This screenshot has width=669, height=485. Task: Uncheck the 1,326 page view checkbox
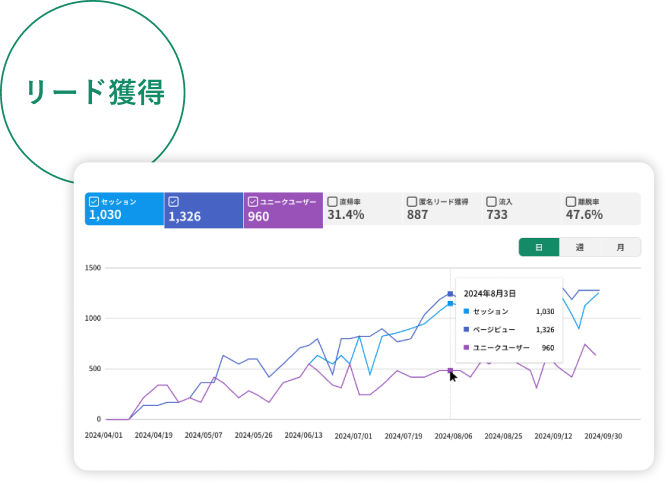(x=173, y=201)
